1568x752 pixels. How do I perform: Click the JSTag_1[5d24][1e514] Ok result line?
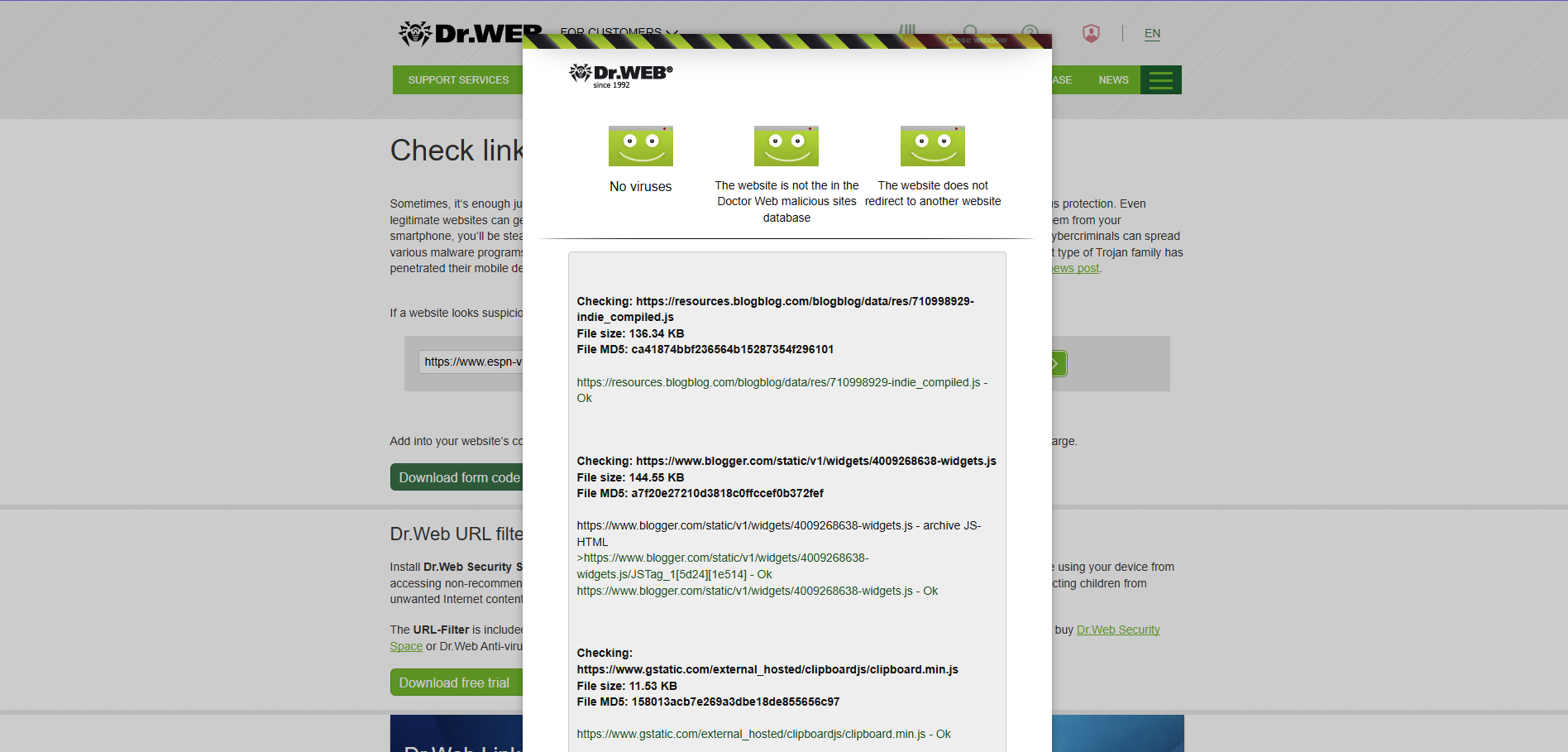tap(722, 566)
